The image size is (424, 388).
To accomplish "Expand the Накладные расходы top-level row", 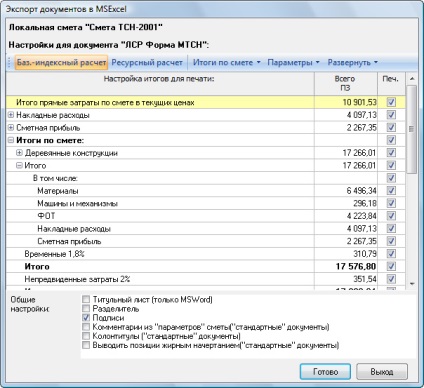I will point(11,115).
